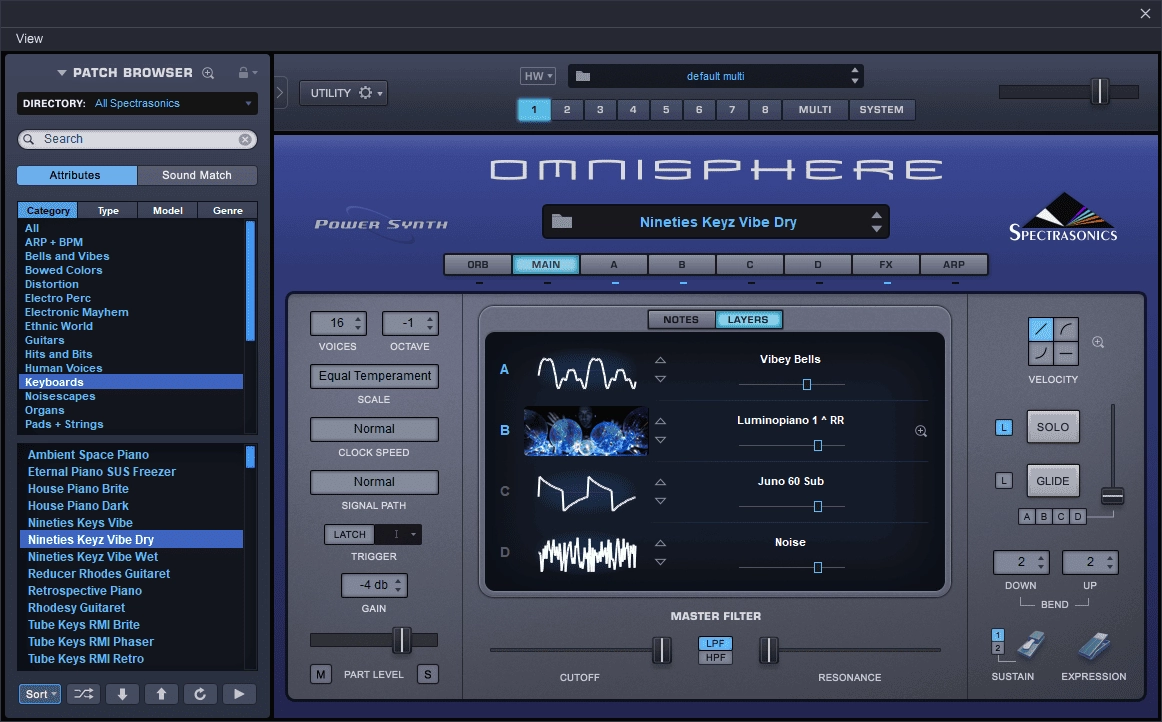Clear the search field with X icon
The width and height of the screenshot is (1162, 722).
tap(245, 139)
